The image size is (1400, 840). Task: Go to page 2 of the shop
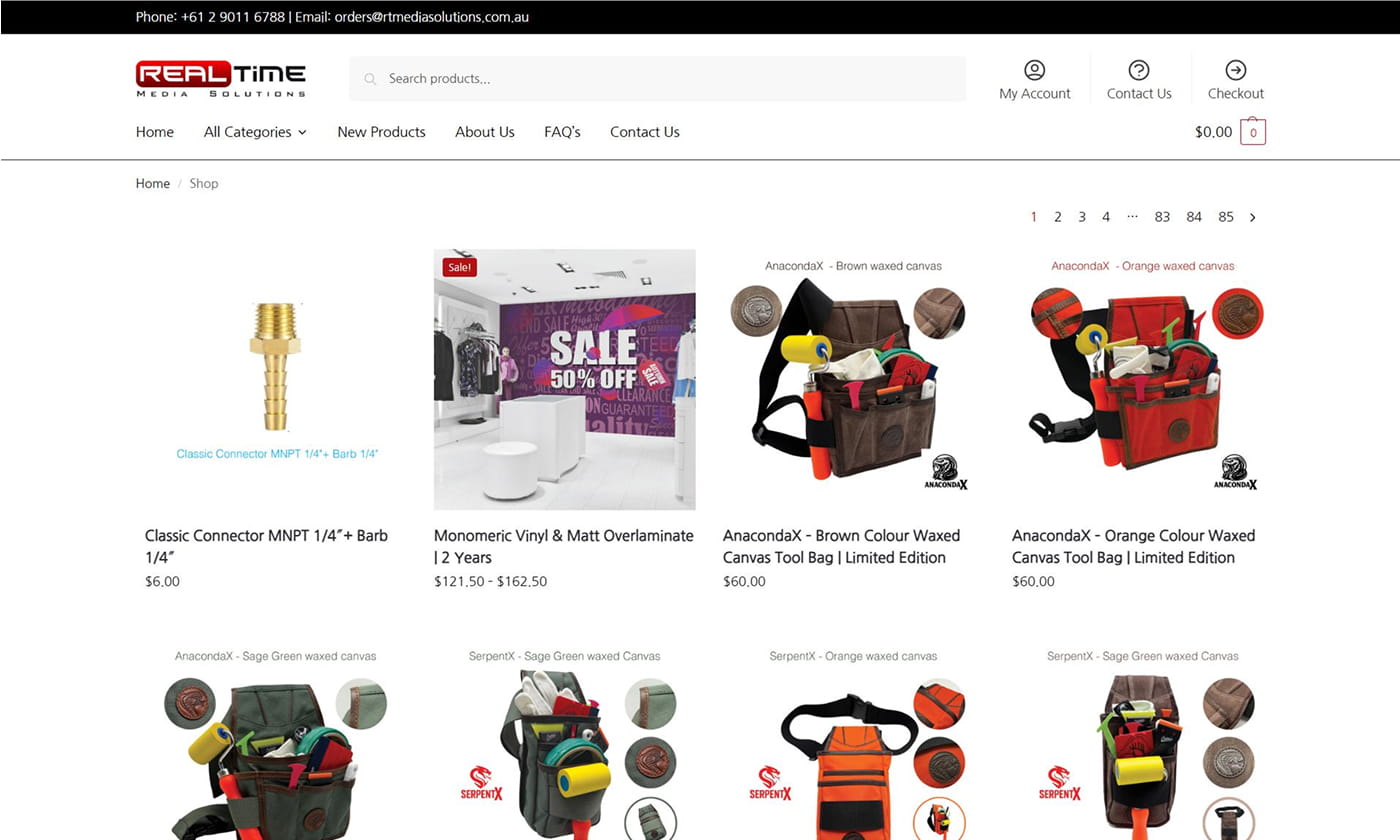point(1057,217)
